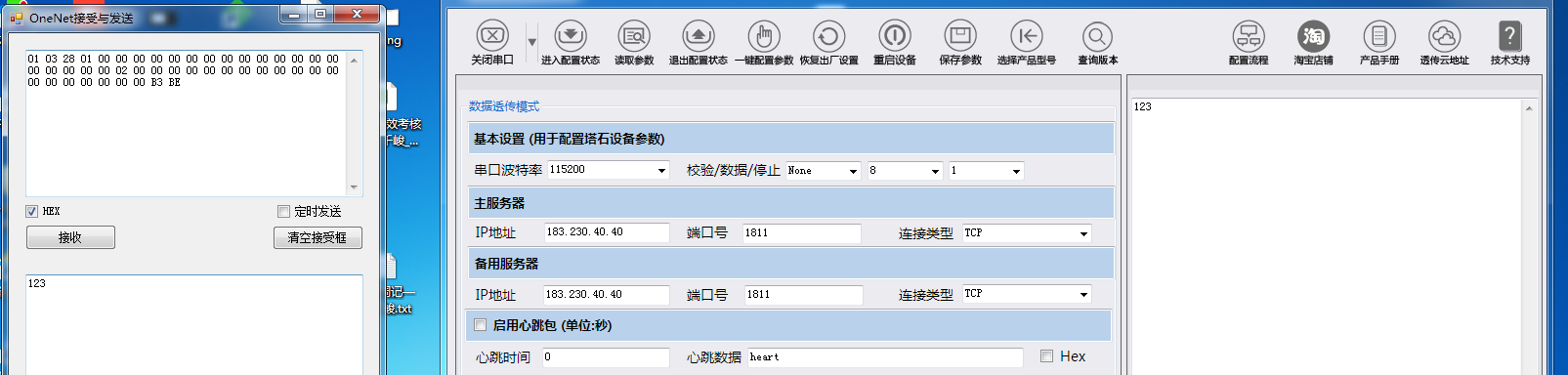Screen dimensions: 1568x375
Task: Click the 心跳数据 field containing heart
Action: [x=885, y=357]
